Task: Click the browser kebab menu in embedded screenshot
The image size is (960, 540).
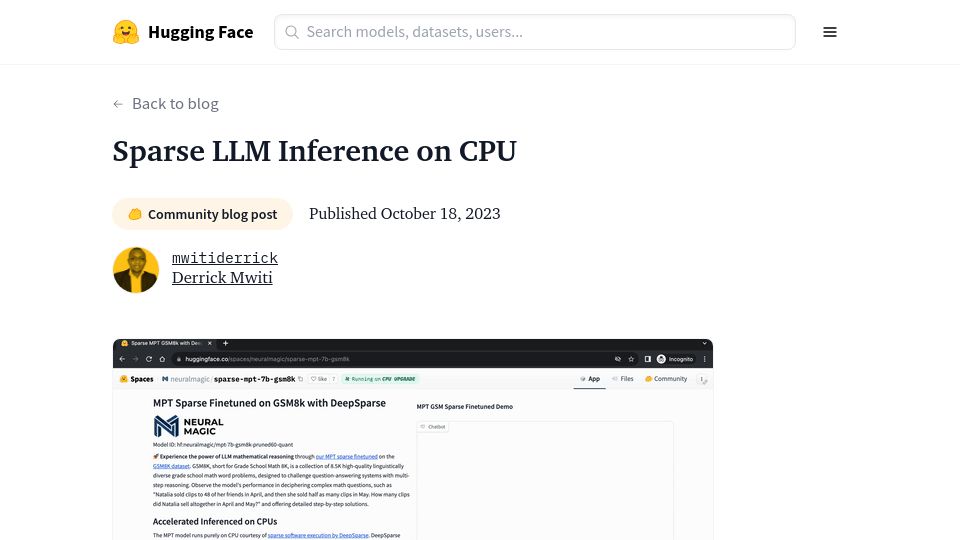Action: point(705,359)
